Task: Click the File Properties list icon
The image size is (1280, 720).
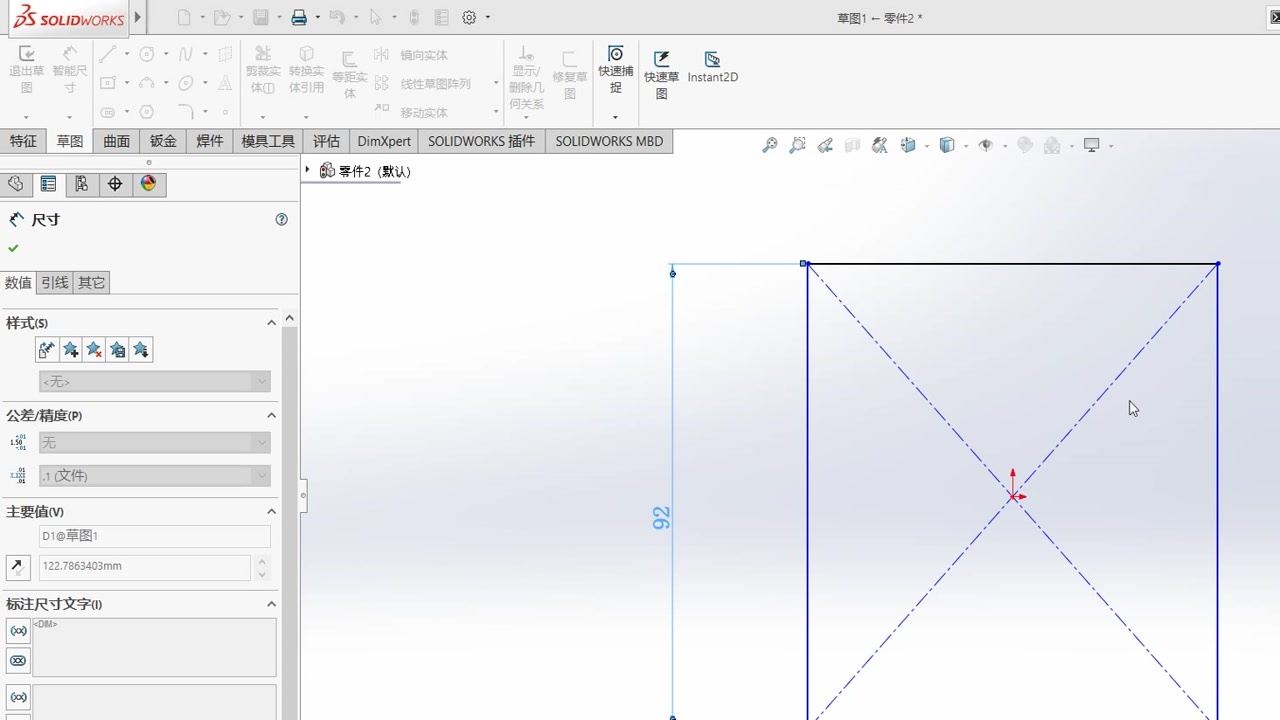Action: click(441, 17)
